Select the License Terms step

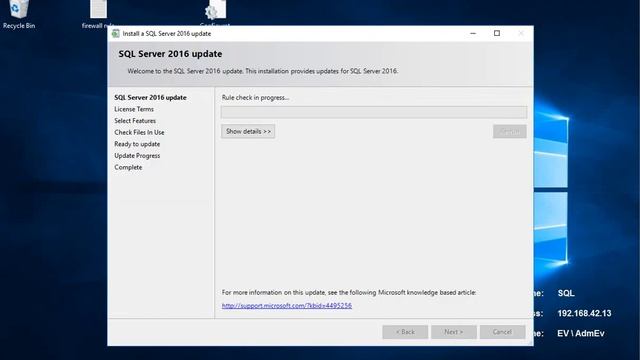click(x=134, y=109)
